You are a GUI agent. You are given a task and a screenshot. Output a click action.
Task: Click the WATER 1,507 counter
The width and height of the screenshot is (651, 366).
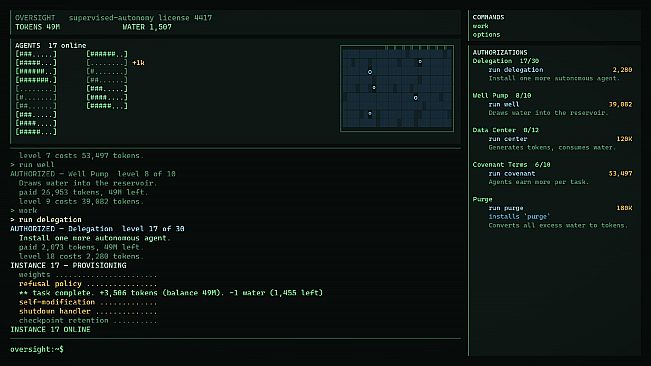tap(147, 27)
